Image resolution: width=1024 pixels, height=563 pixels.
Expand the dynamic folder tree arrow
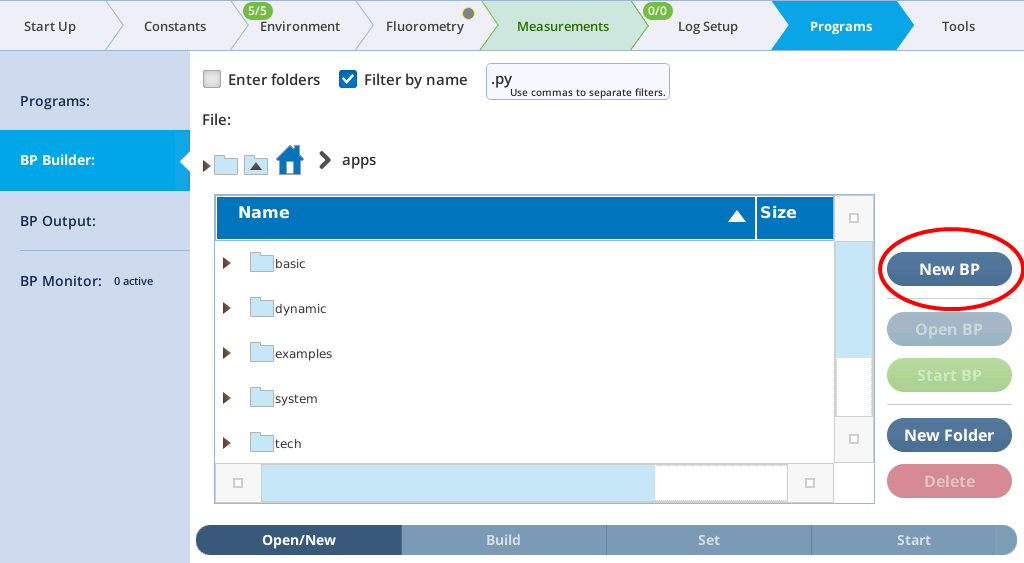(x=227, y=308)
